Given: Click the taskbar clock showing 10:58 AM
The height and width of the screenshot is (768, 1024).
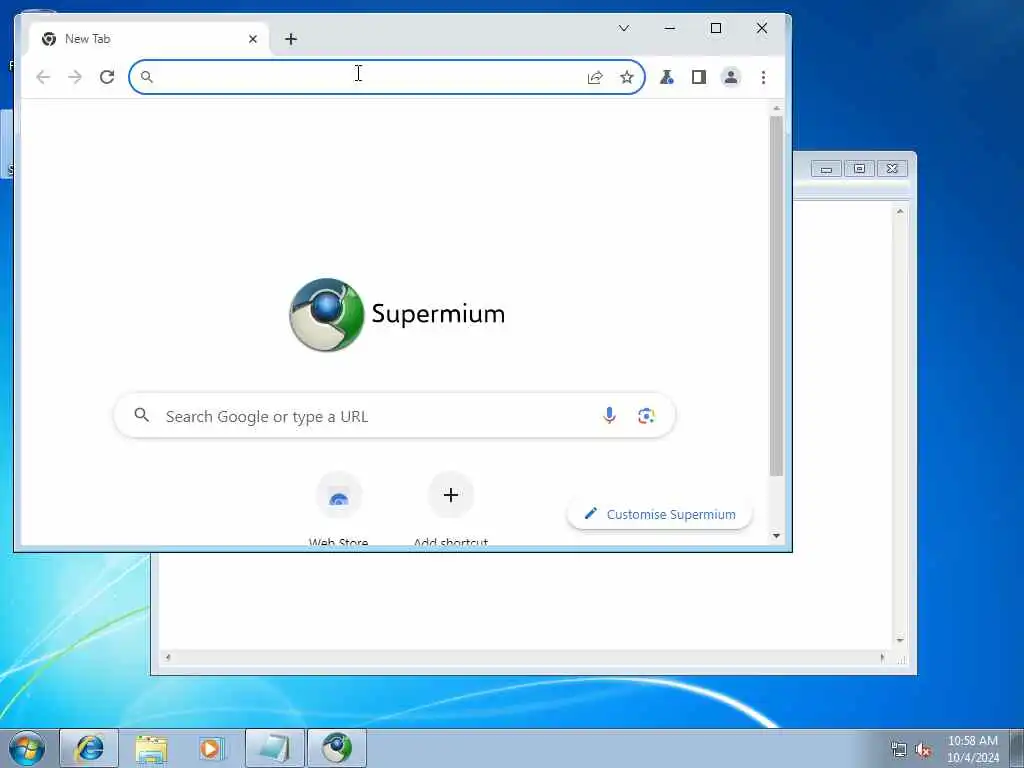Looking at the screenshot, I should [972, 749].
